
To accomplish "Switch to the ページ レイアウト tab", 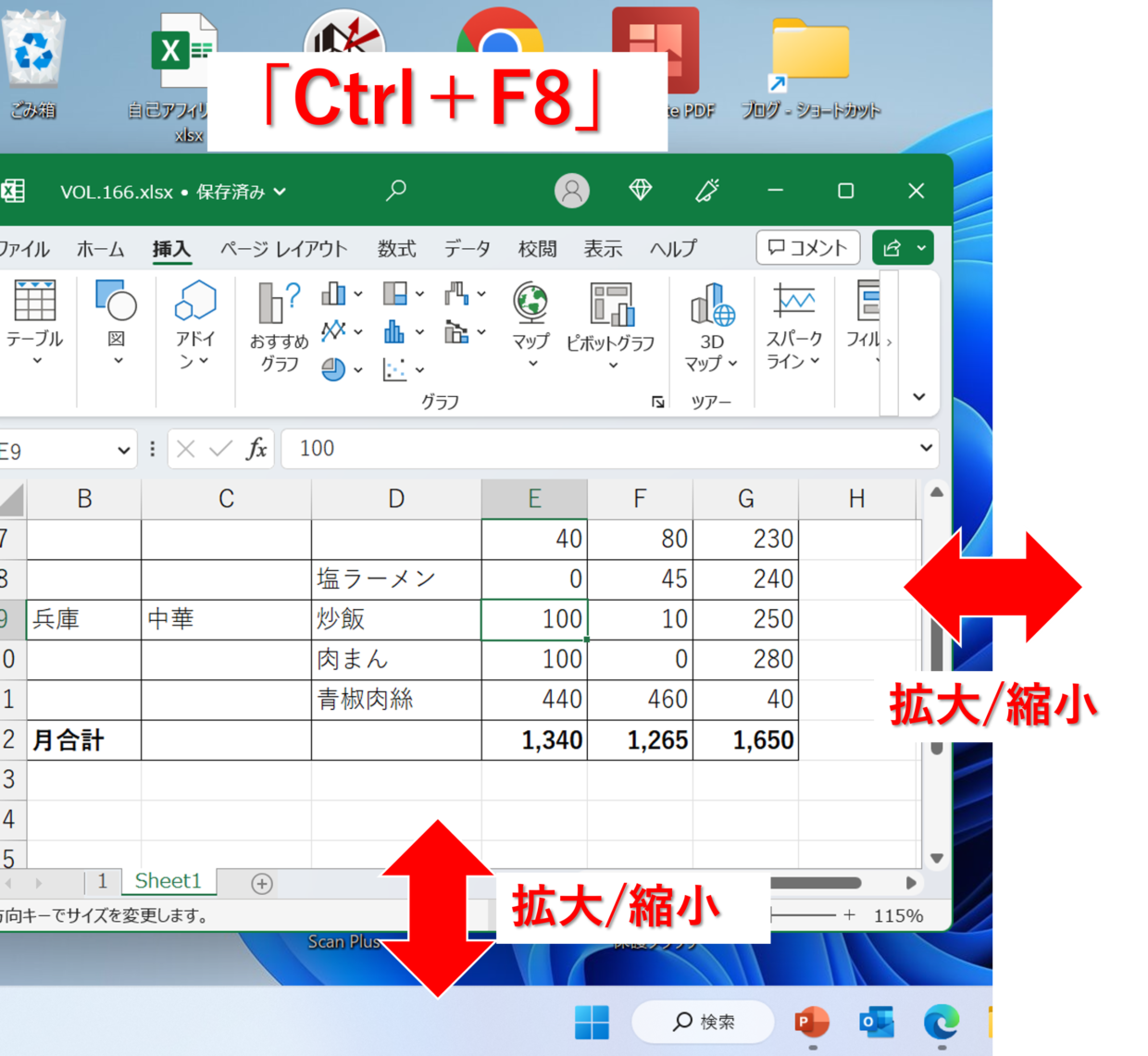I will 283,249.
